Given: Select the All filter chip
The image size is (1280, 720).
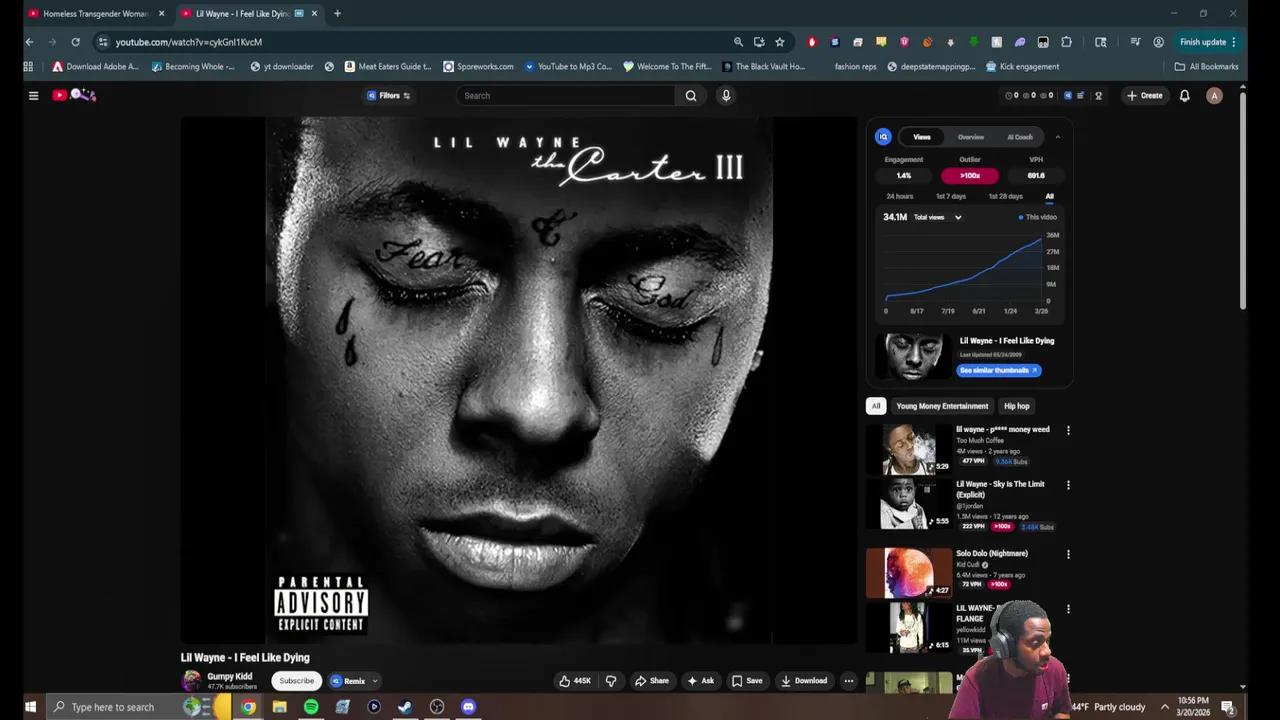Looking at the screenshot, I should [876, 406].
